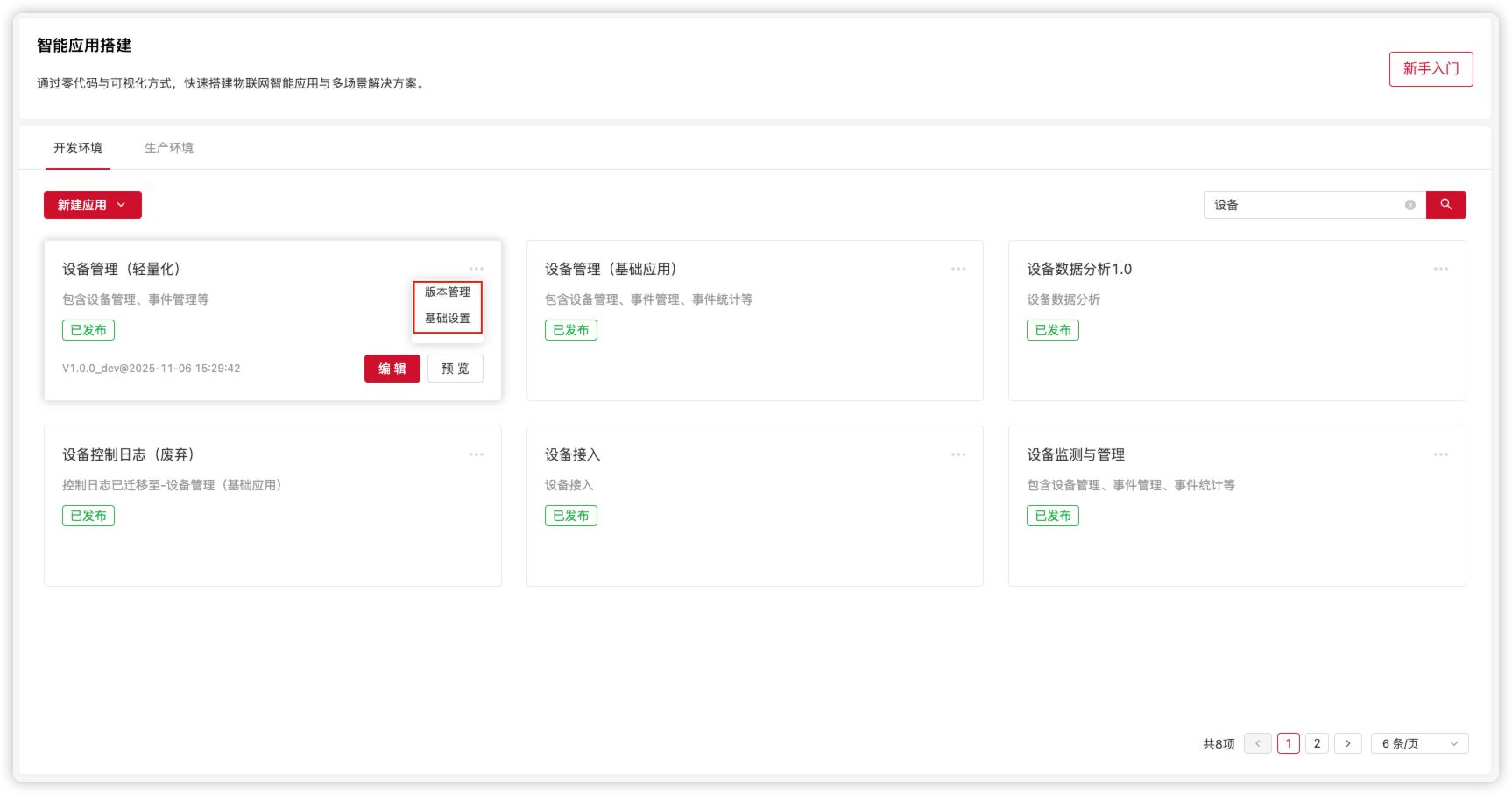Click 预览 on 设备管理（轻量化）card

[455, 369]
